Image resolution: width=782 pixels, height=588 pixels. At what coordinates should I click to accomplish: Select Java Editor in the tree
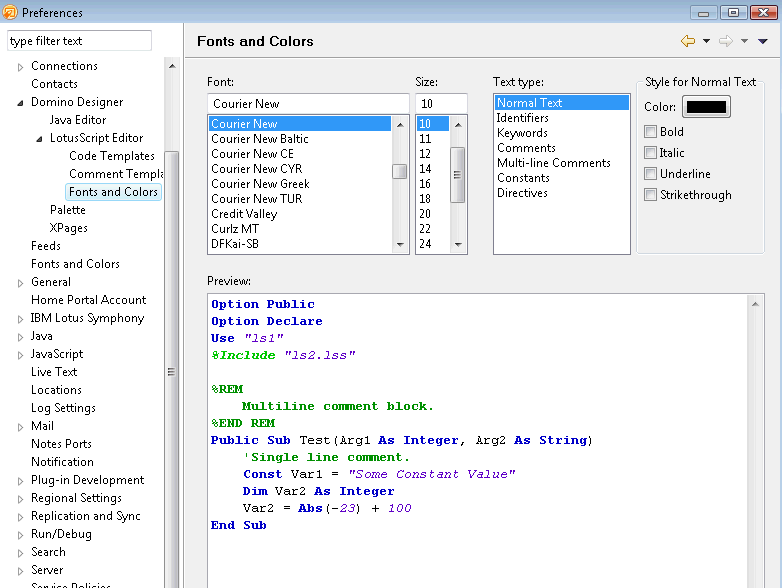(78, 120)
